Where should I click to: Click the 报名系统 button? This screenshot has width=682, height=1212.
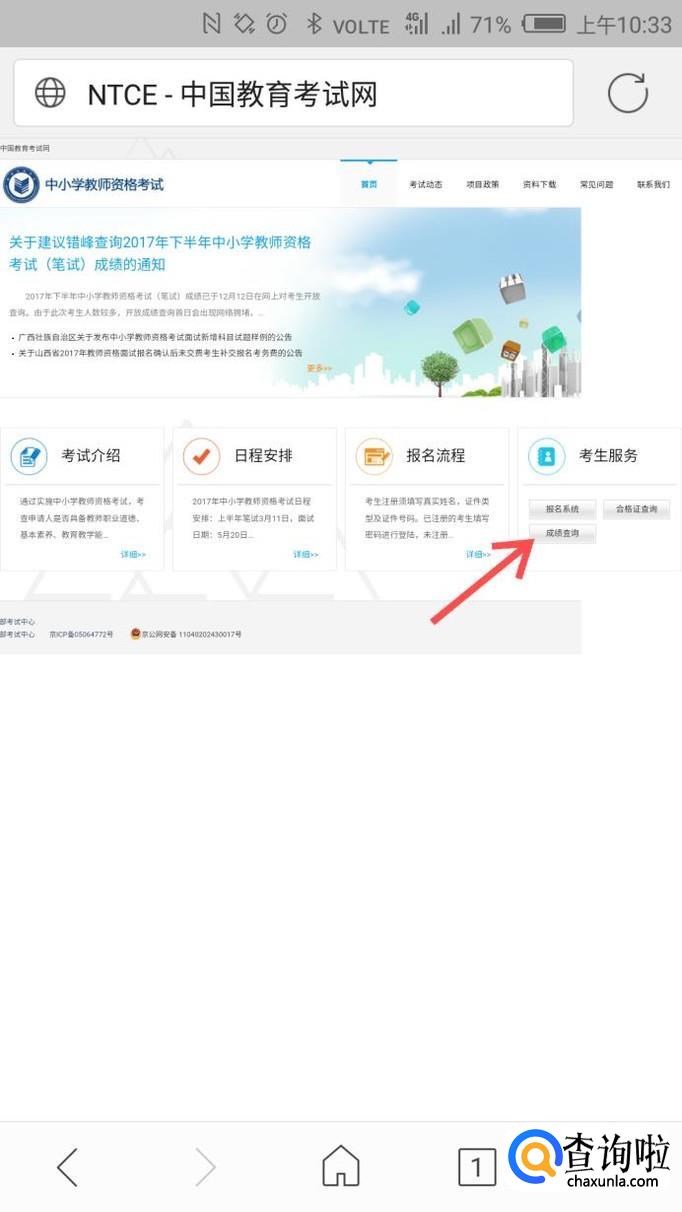[562, 509]
